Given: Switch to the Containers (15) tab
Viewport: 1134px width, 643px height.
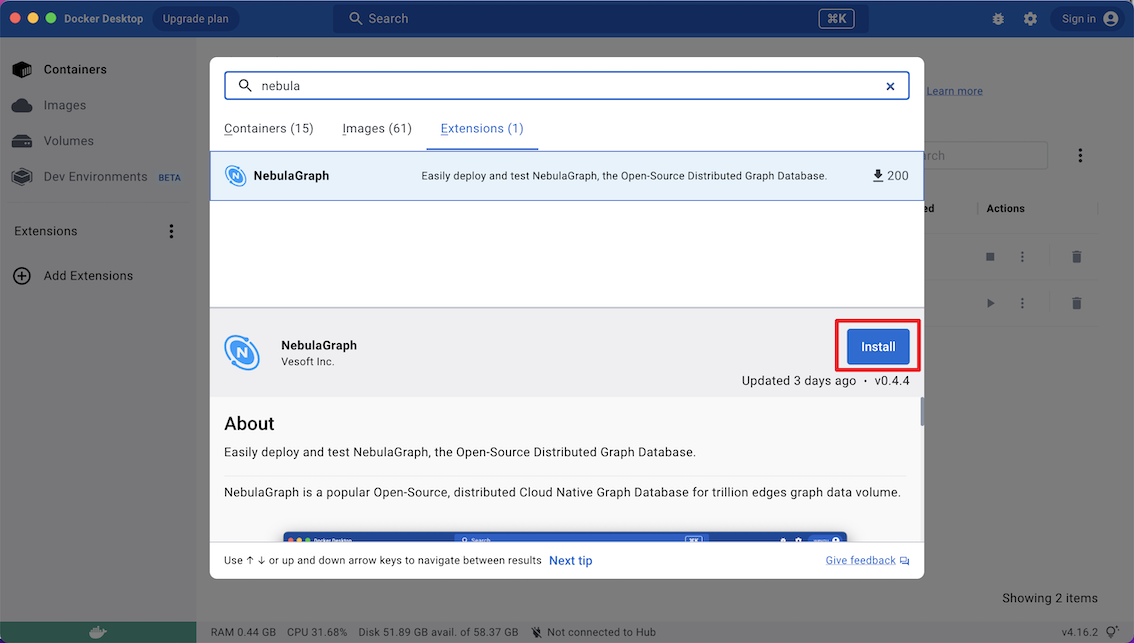Looking at the screenshot, I should (x=268, y=129).
